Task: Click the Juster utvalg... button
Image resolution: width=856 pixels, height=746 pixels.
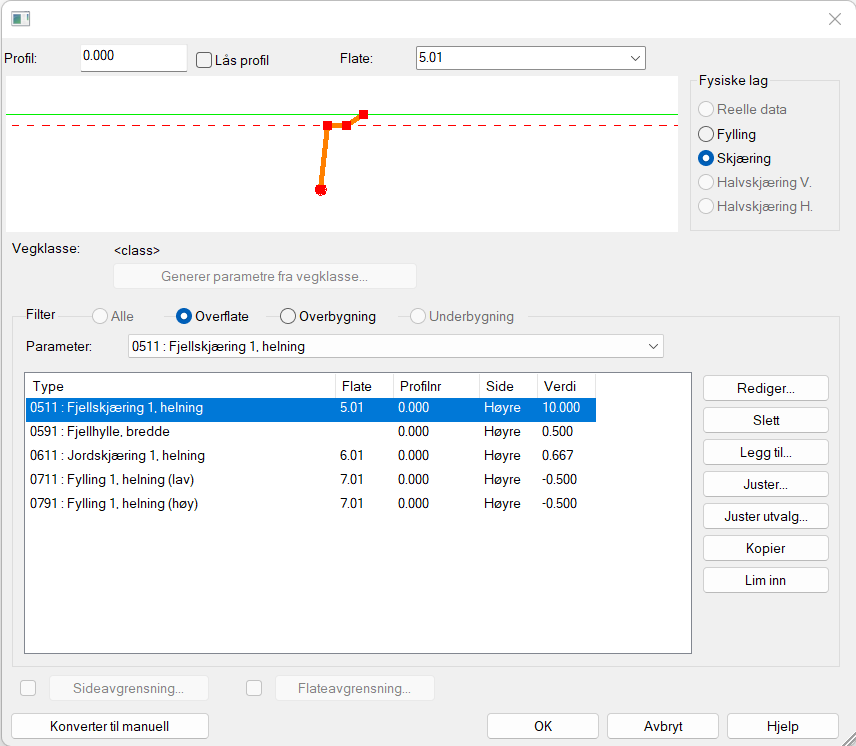Action: click(x=765, y=516)
